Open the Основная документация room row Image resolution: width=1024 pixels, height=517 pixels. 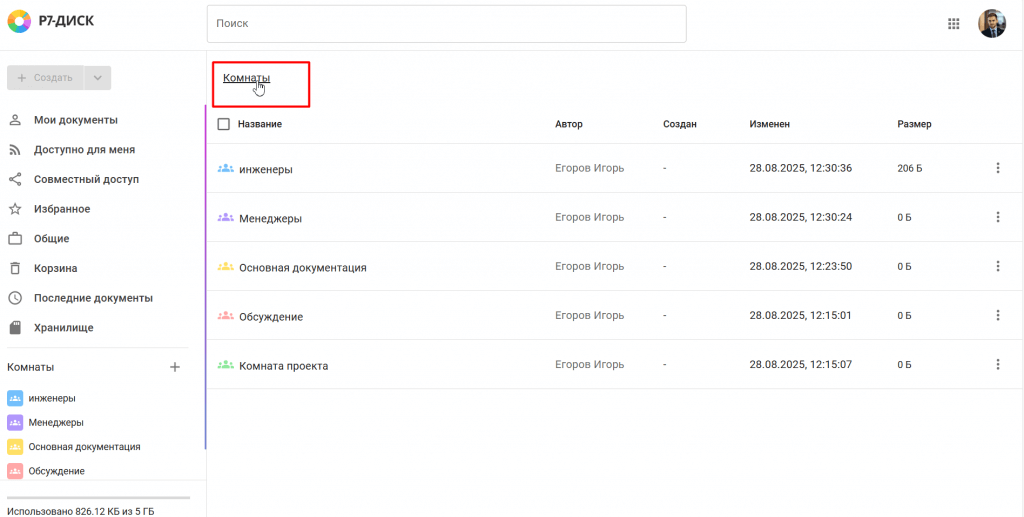click(x=615, y=266)
